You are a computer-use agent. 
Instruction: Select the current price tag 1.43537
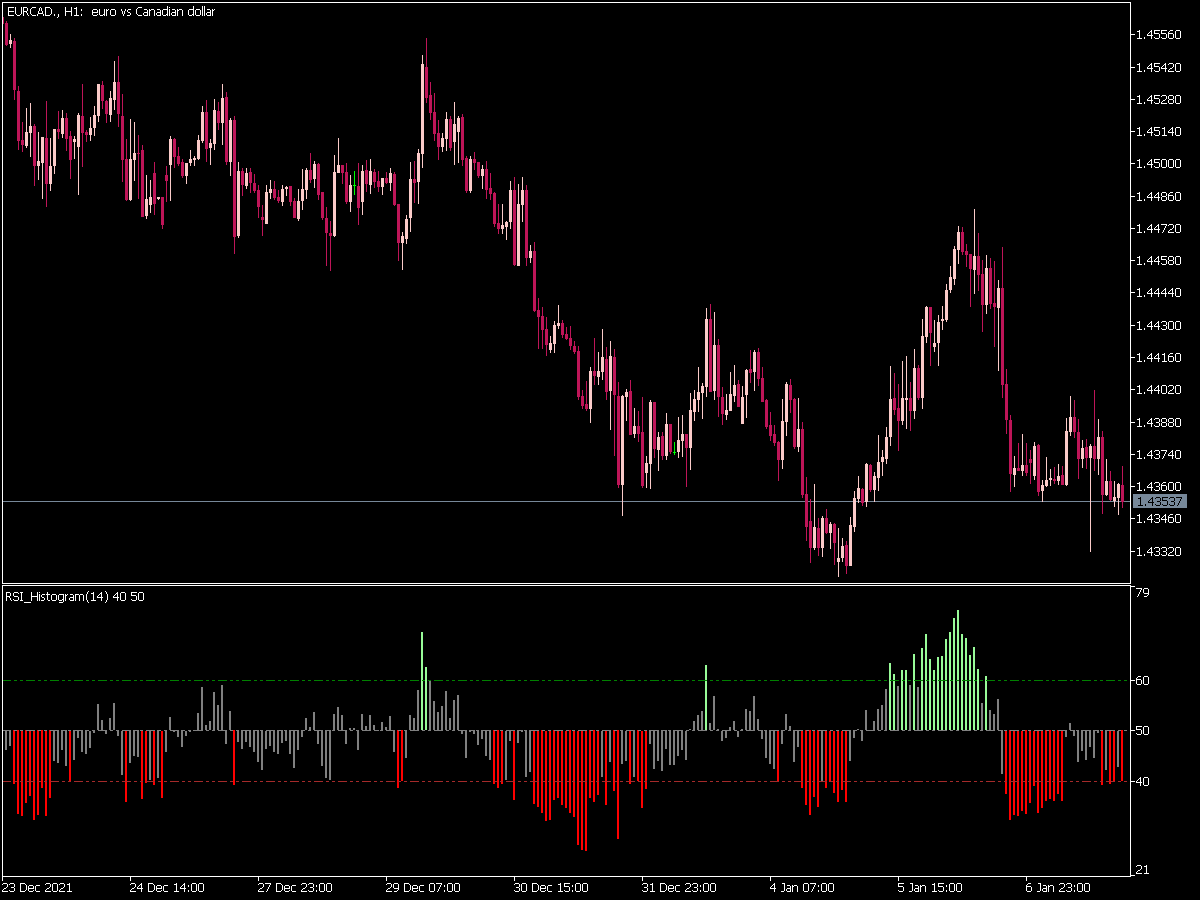[x=1160, y=501]
